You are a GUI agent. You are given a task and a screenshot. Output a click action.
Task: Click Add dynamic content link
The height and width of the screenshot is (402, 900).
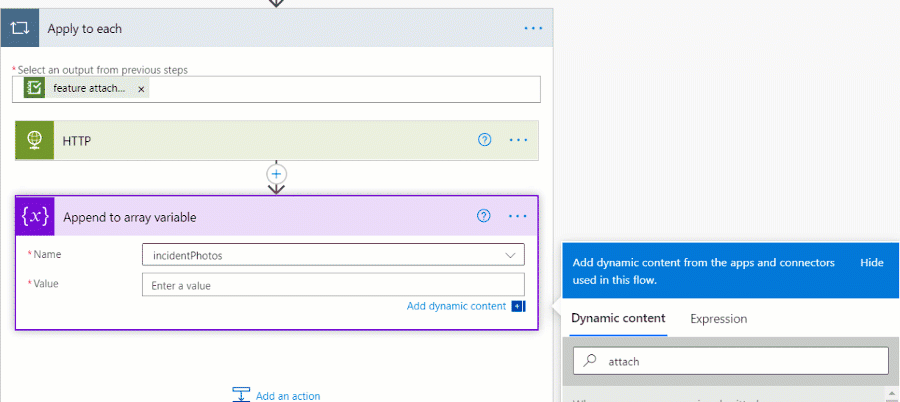(x=456, y=306)
